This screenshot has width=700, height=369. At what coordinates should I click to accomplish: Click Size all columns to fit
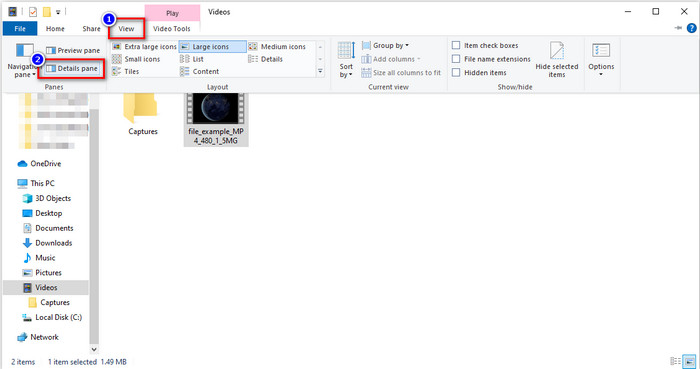pyautogui.click(x=401, y=73)
